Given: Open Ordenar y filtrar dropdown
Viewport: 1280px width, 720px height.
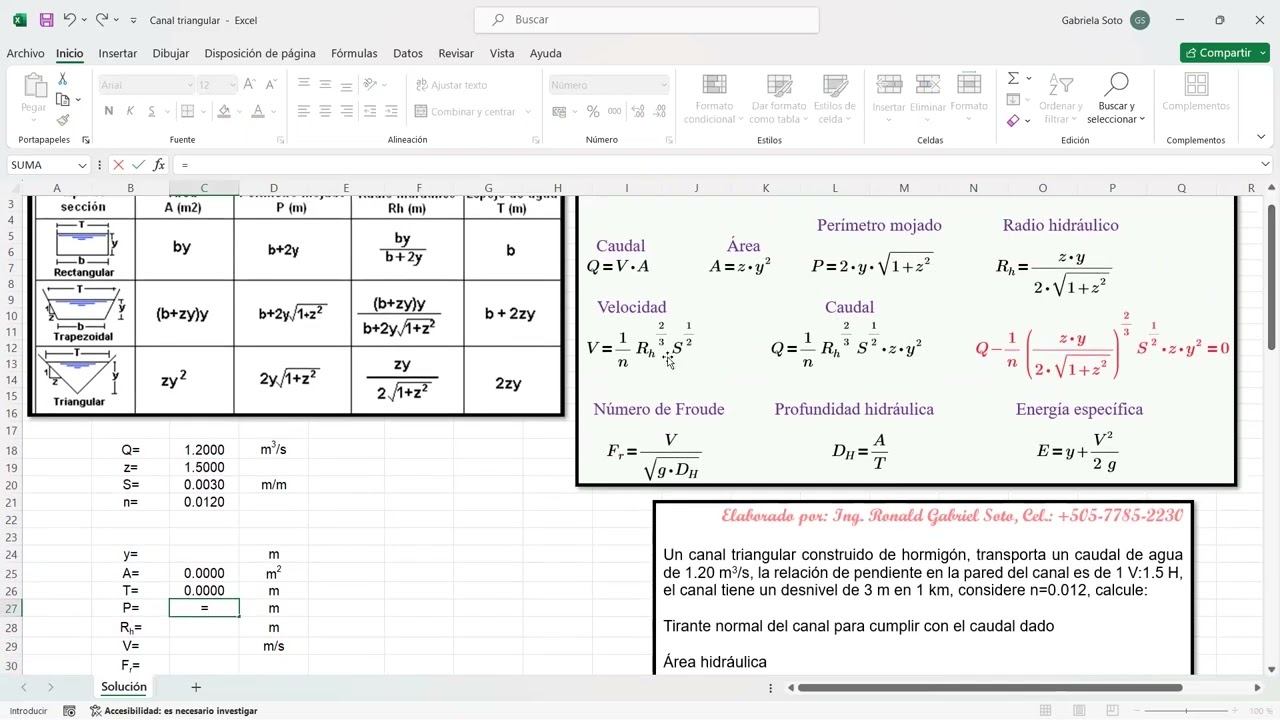Looking at the screenshot, I should pyautogui.click(x=1060, y=98).
